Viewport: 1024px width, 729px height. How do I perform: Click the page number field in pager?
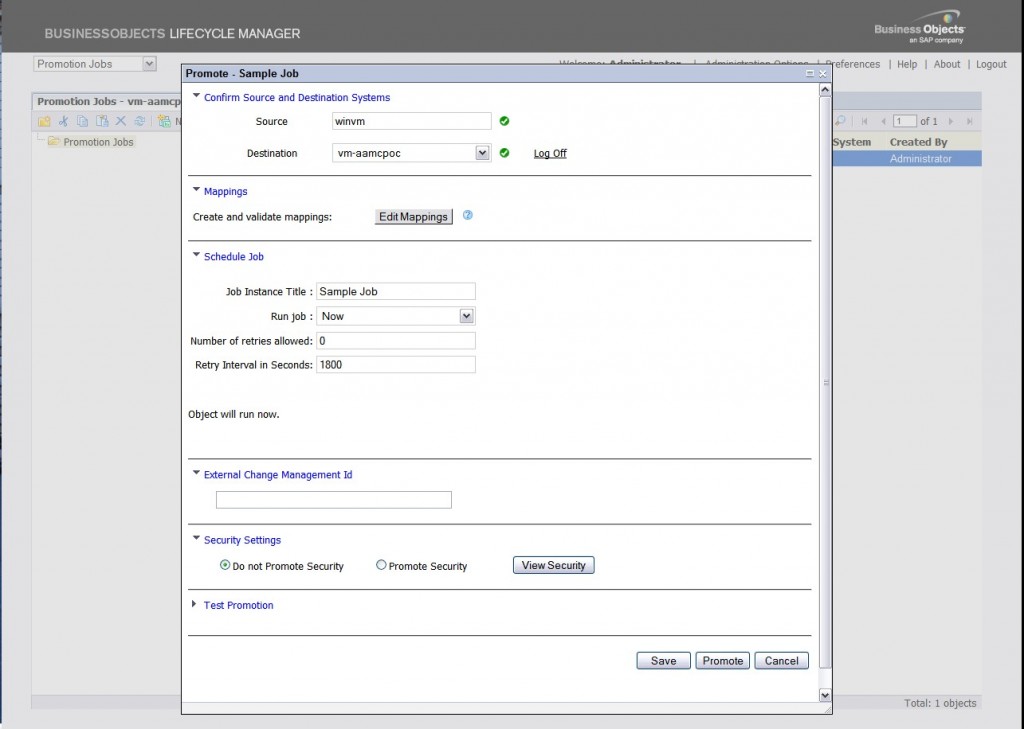[904, 122]
